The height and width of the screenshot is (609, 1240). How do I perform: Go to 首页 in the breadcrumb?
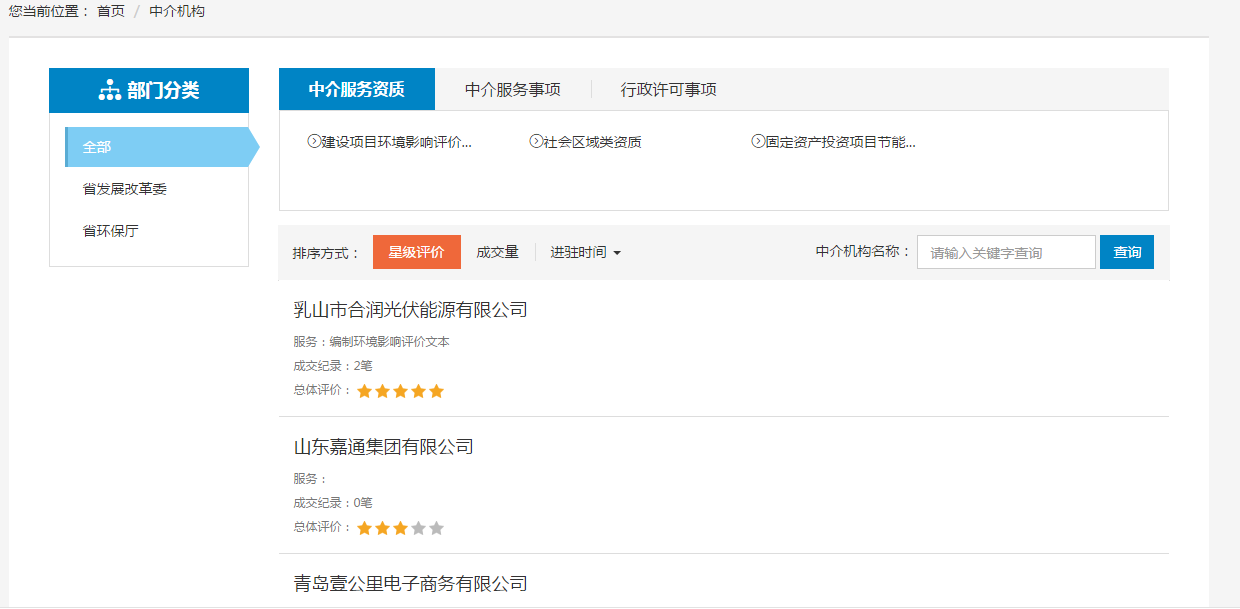[111, 12]
